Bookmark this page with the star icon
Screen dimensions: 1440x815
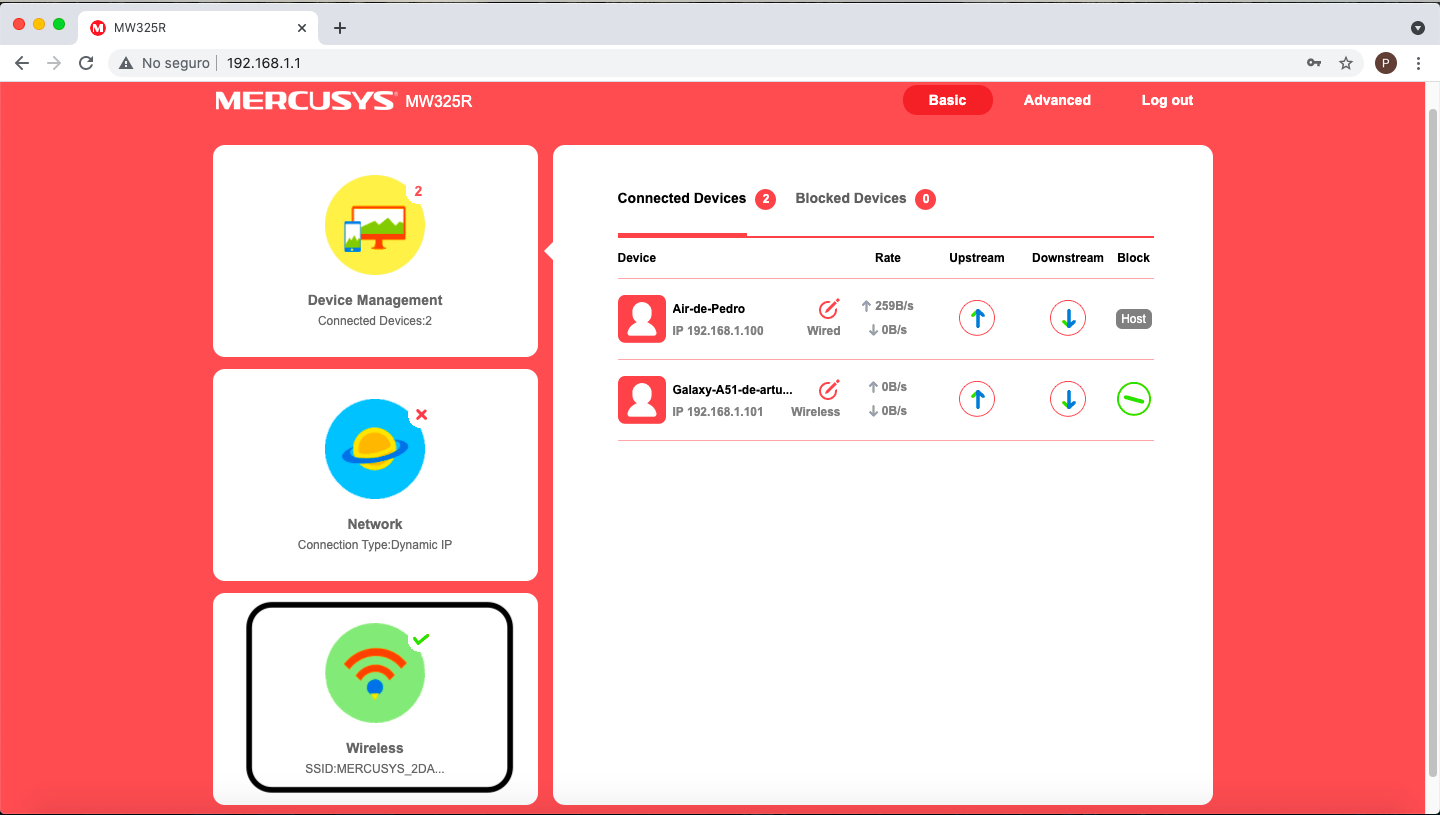point(1346,63)
